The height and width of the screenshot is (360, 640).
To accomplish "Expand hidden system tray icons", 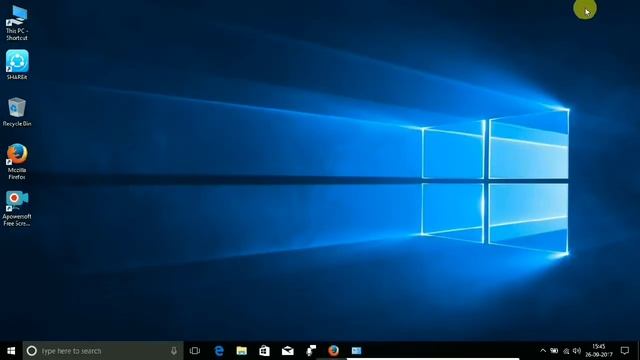I will pyautogui.click(x=543, y=351).
